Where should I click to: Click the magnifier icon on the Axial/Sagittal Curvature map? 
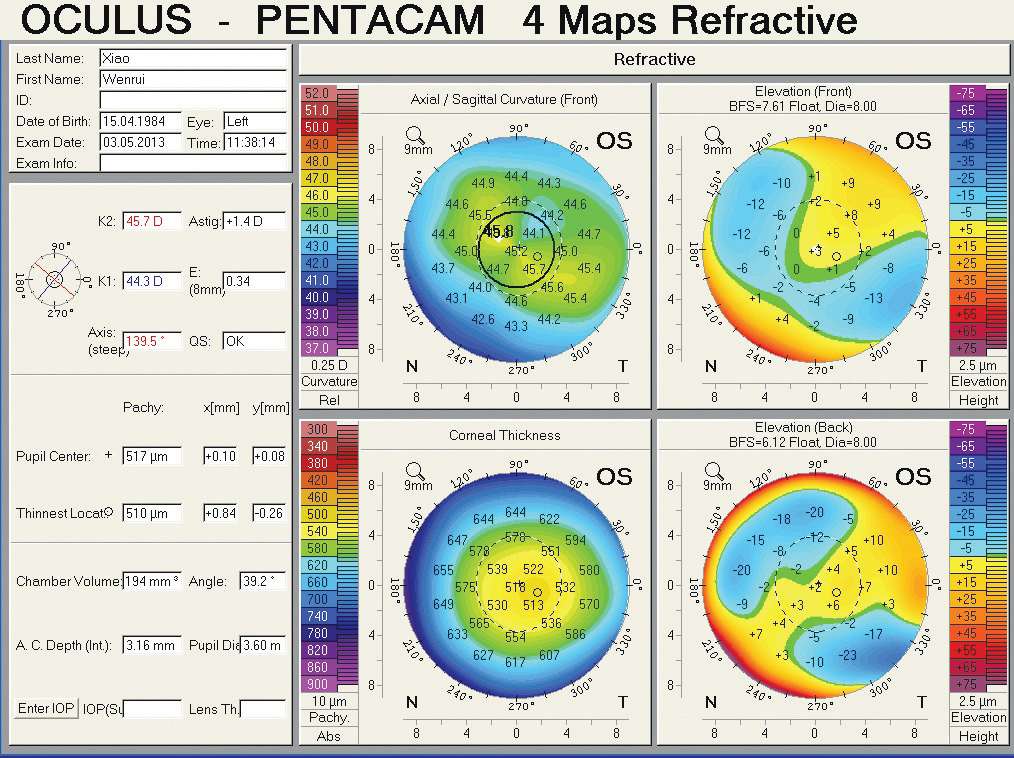pyautogui.click(x=413, y=135)
